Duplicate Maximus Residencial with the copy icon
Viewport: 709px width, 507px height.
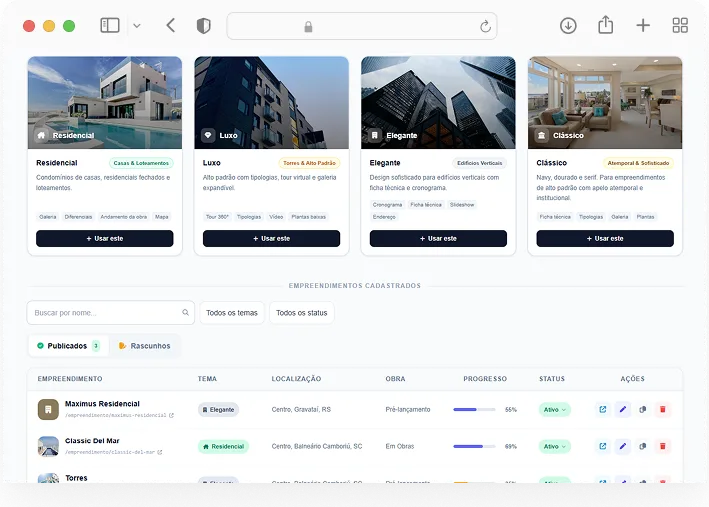(643, 409)
